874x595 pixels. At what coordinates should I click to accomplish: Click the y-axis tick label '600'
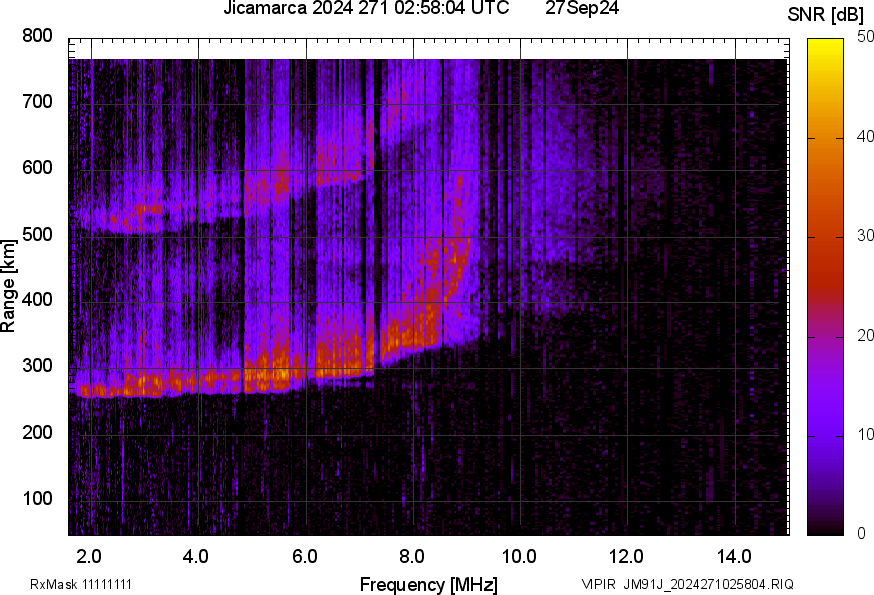37,167
